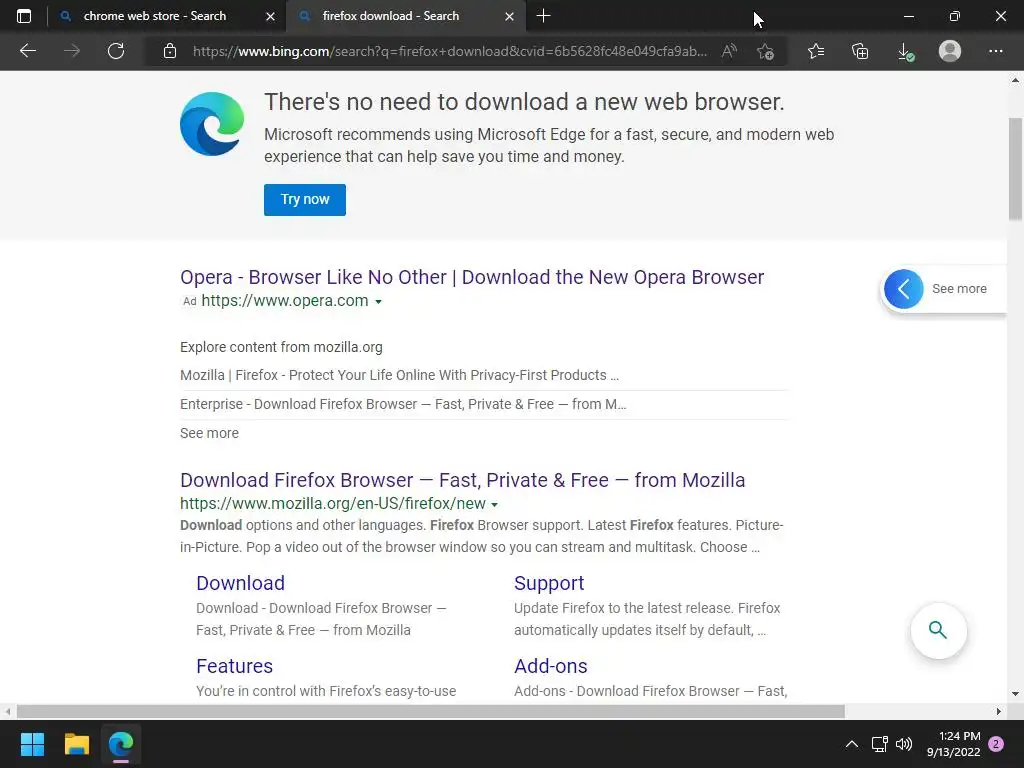Add this page to favorites
This screenshot has width=1024, height=768.
click(765, 51)
